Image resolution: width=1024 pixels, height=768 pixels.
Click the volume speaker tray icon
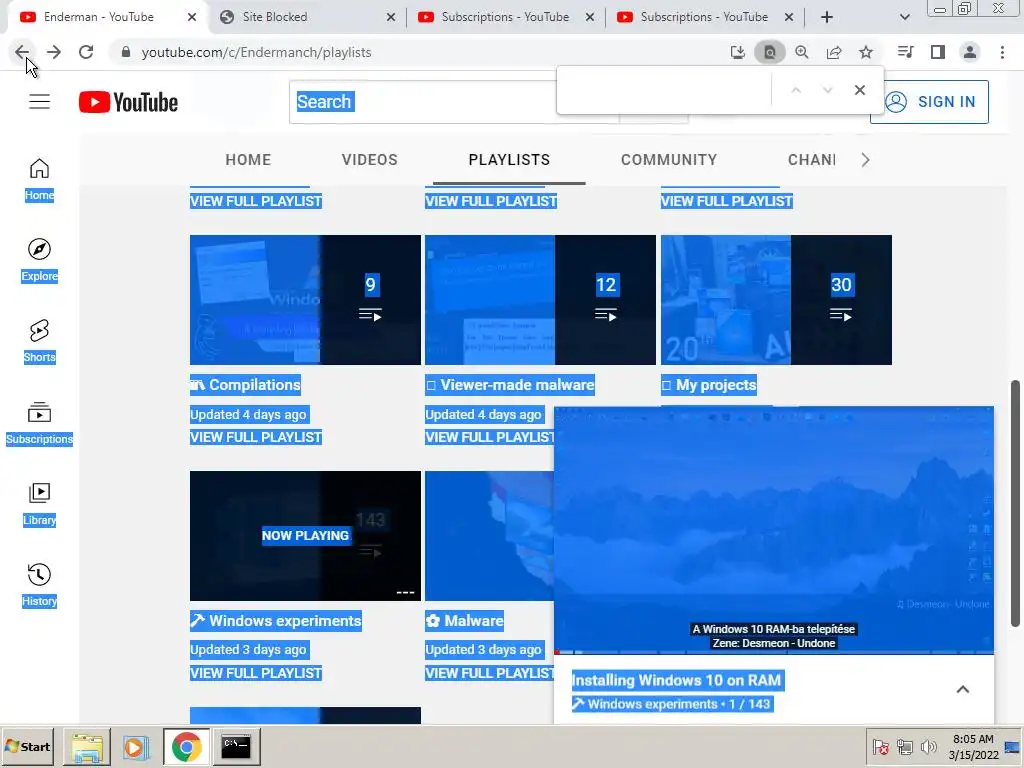(x=928, y=746)
